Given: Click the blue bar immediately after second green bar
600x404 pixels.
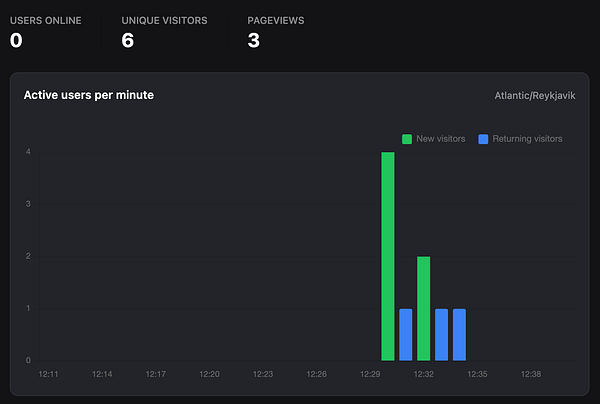Looking at the screenshot, I should click(442, 335).
